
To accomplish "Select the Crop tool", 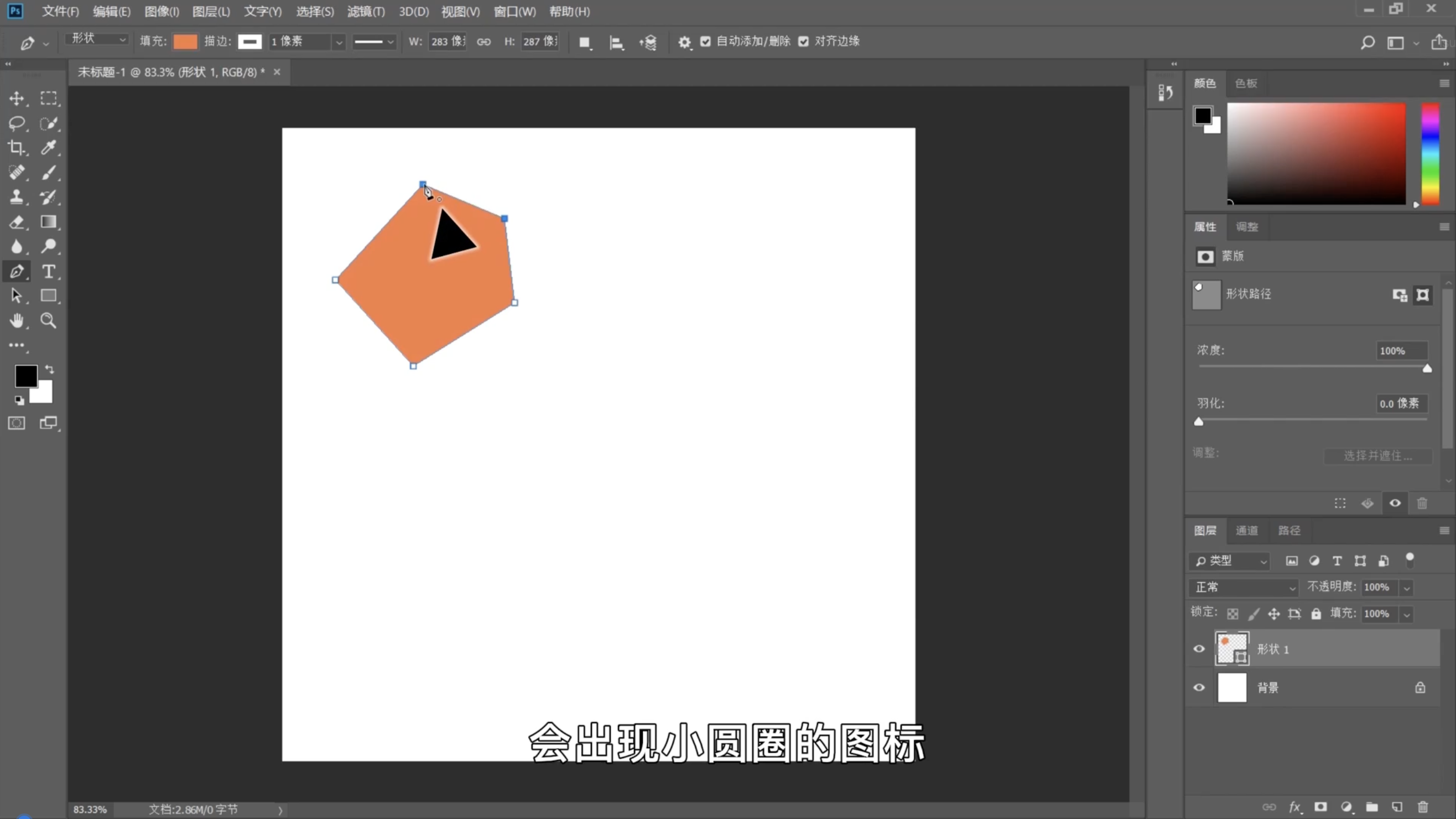I will pos(17,148).
